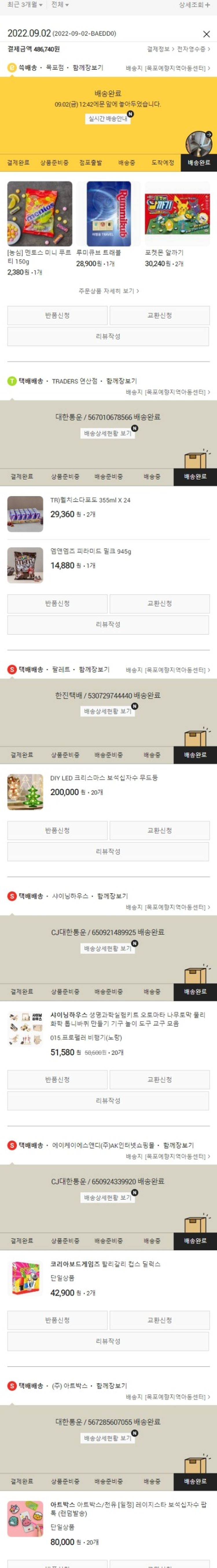Close the order detail with X icon
The image size is (217, 1568).
[206, 34]
